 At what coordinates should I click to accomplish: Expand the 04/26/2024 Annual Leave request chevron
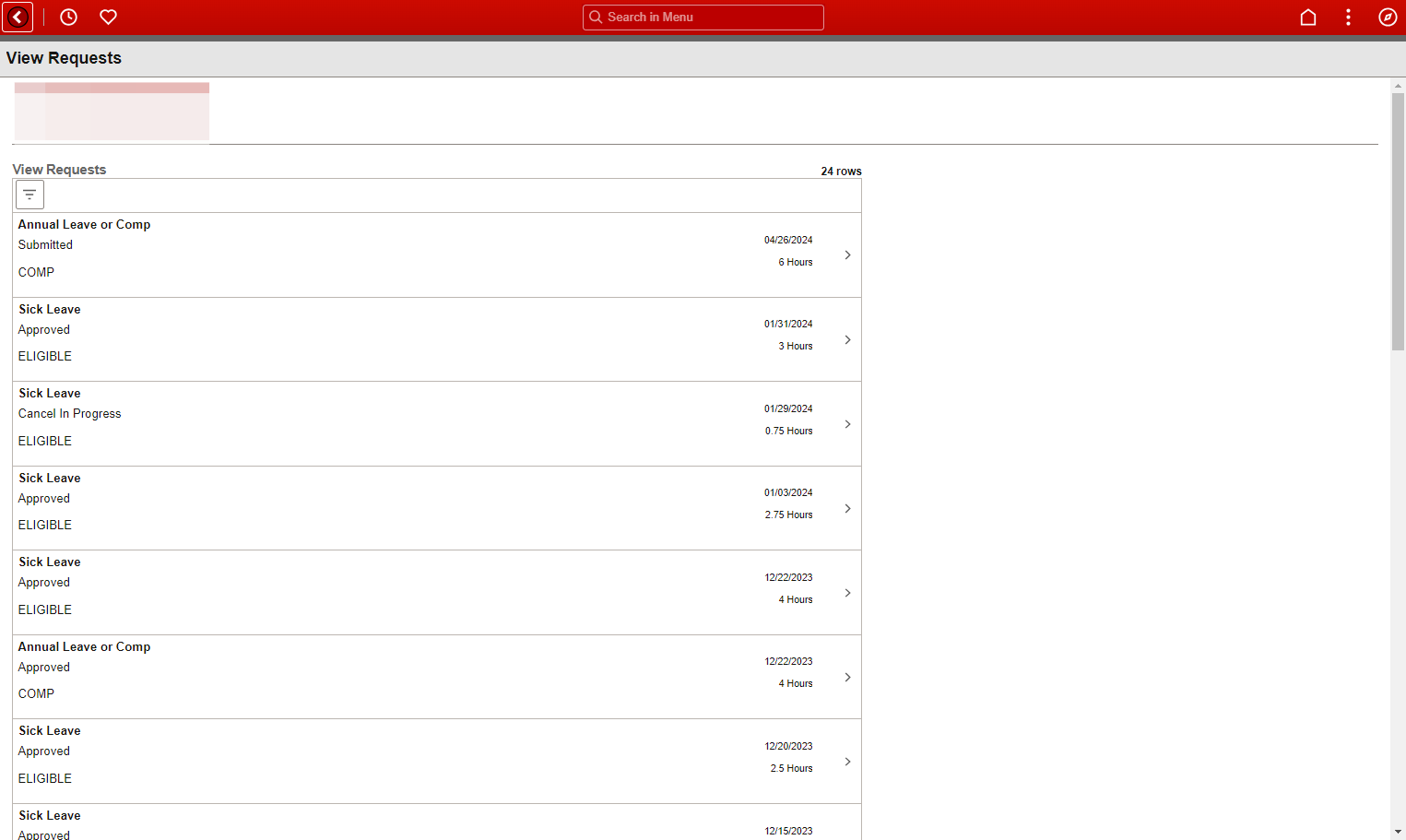(x=847, y=254)
